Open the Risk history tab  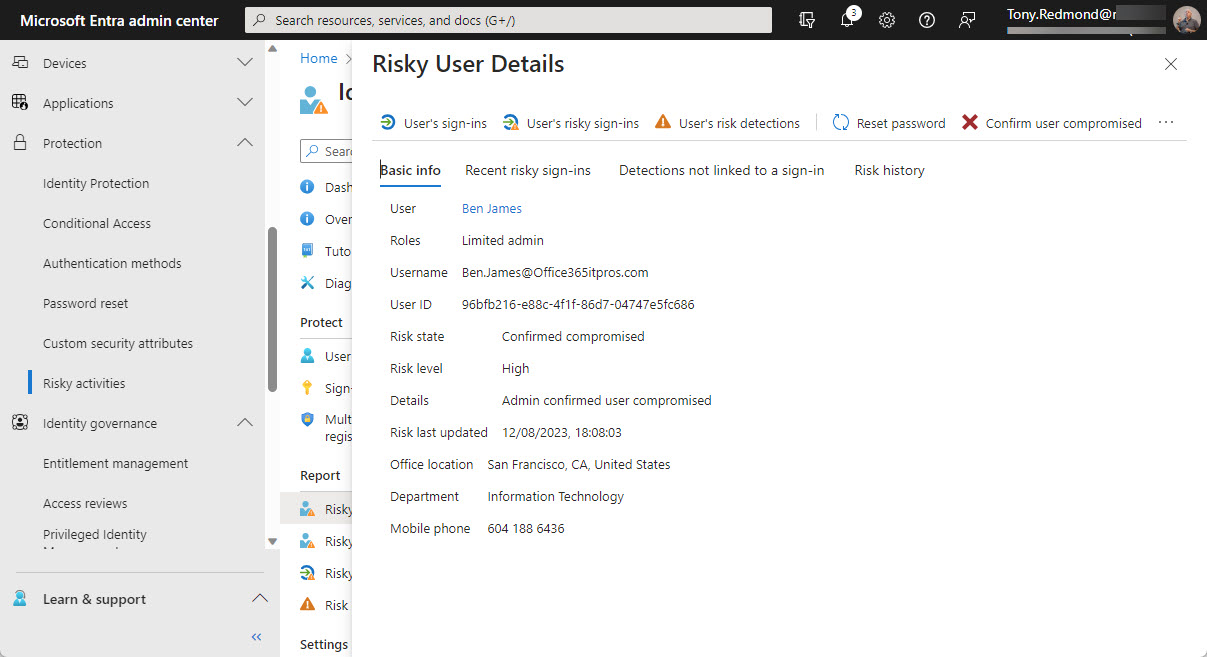point(889,170)
